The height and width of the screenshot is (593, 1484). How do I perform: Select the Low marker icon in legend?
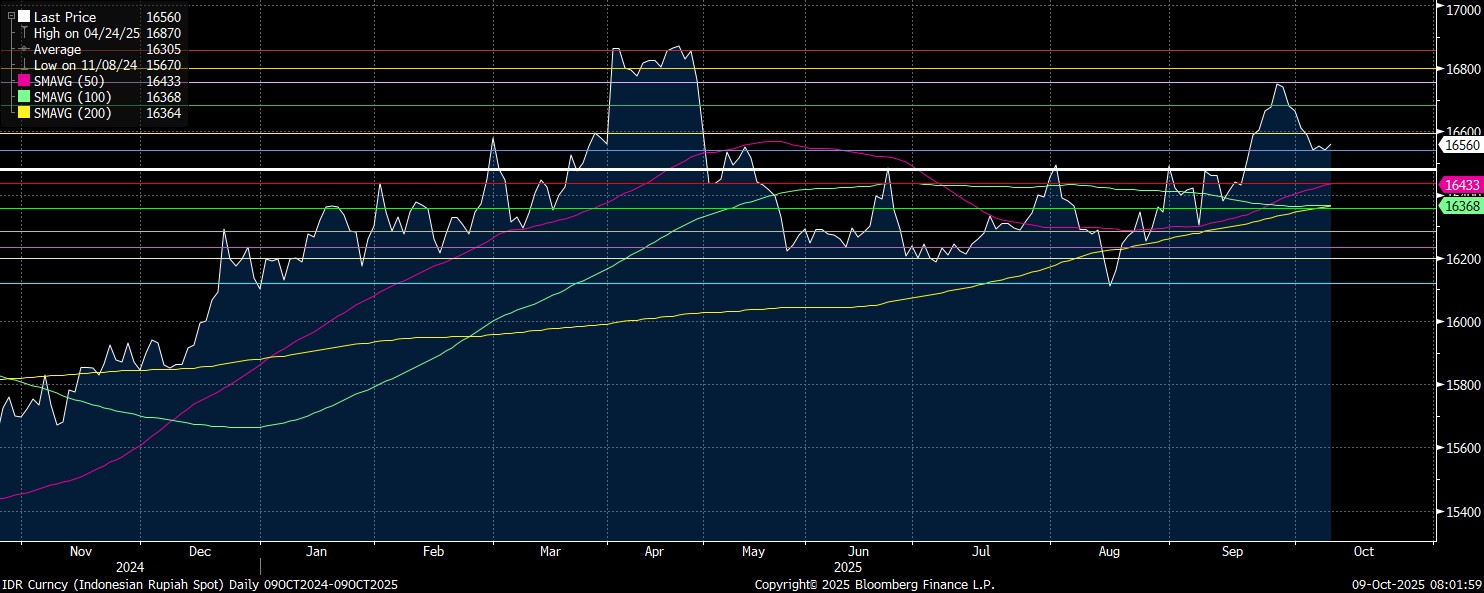pyautogui.click(x=24, y=65)
